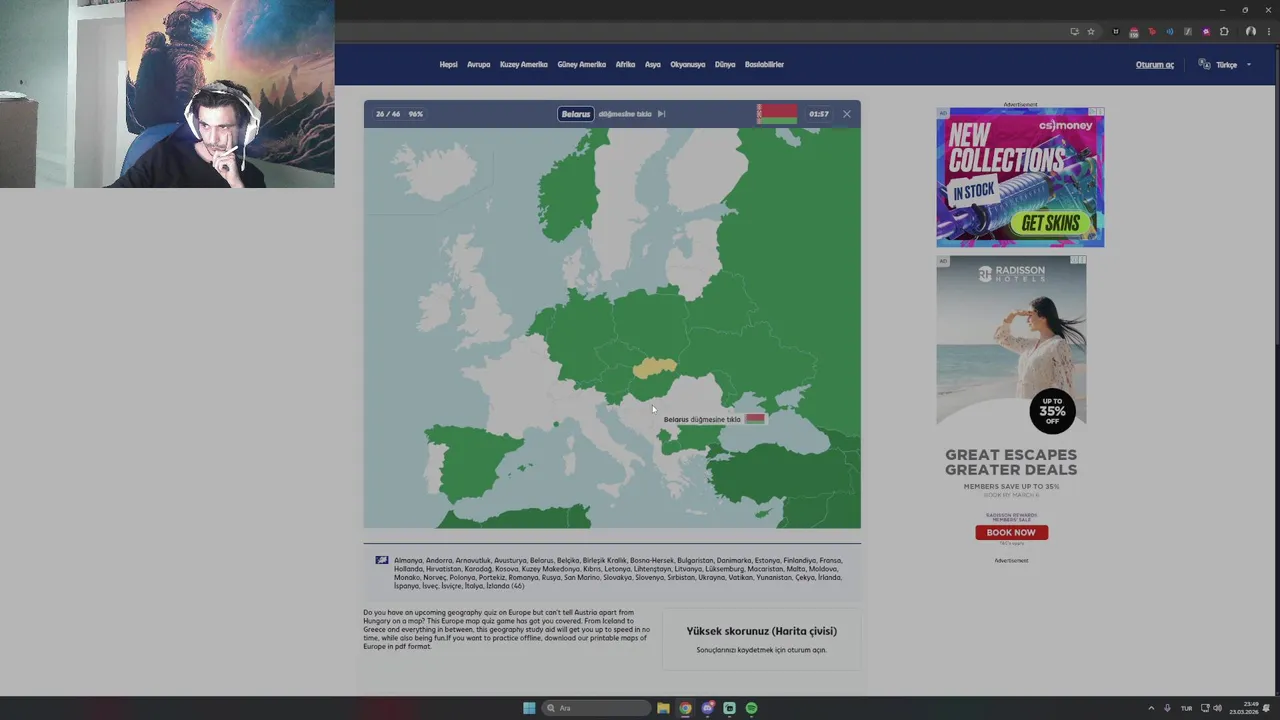Image resolution: width=1280 pixels, height=720 pixels.
Task: Open the Bastabilirler menu item
Action: [x=764, y=64]
